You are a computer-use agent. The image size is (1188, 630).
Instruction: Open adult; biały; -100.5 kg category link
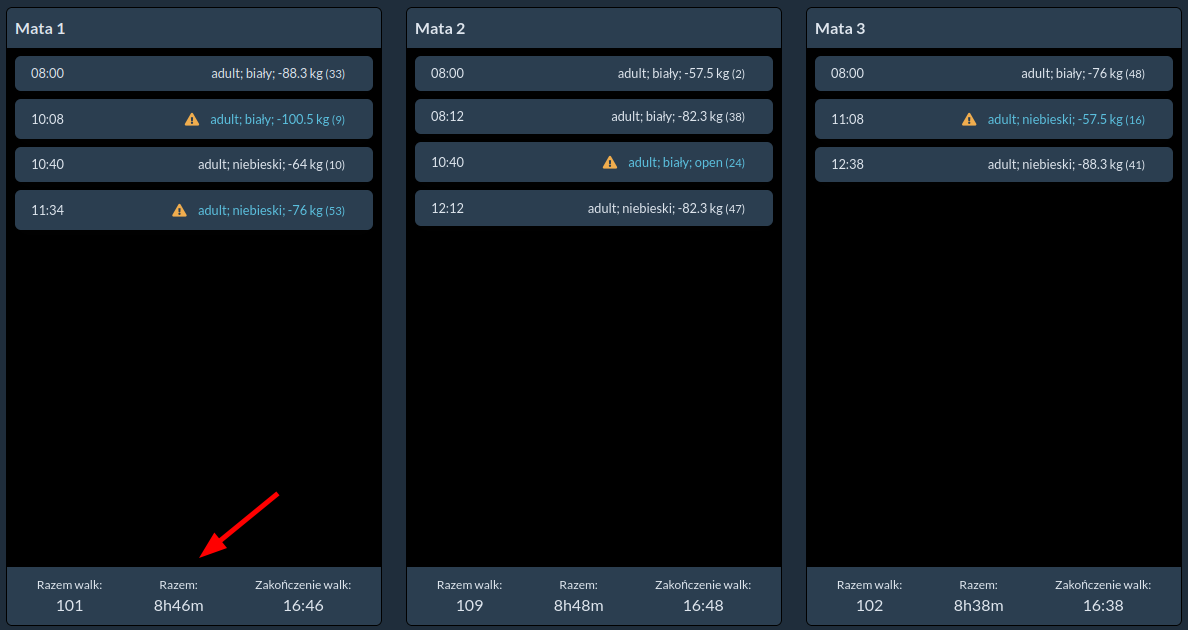[277, 119]
